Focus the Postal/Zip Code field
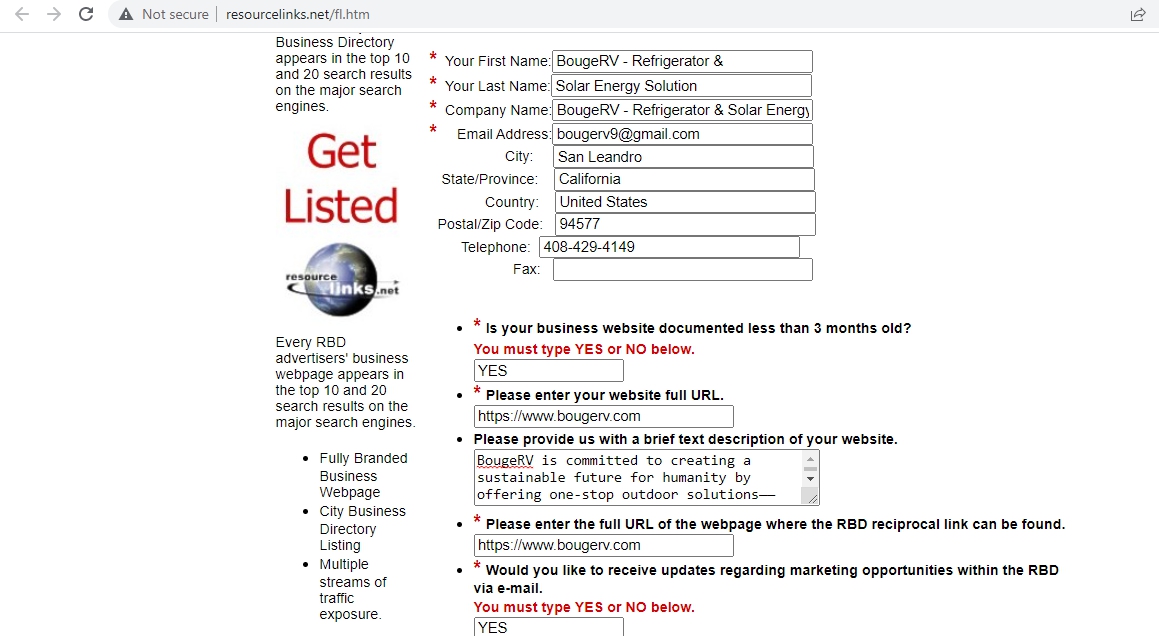The width and height of the screenshot is (1159, 636). (x=685, y=225)
